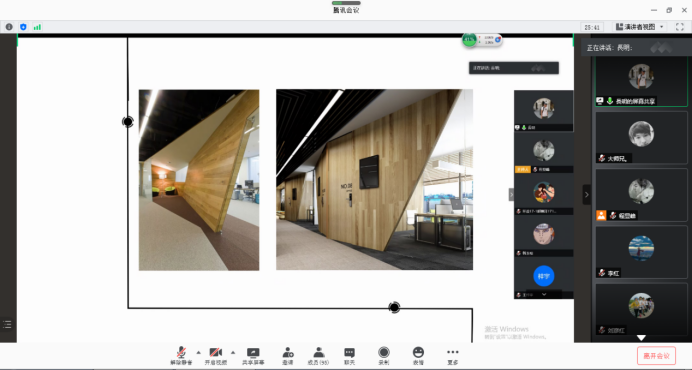Enter full screen mode icon
Screen dimensions: 692x370
(680, 27)
